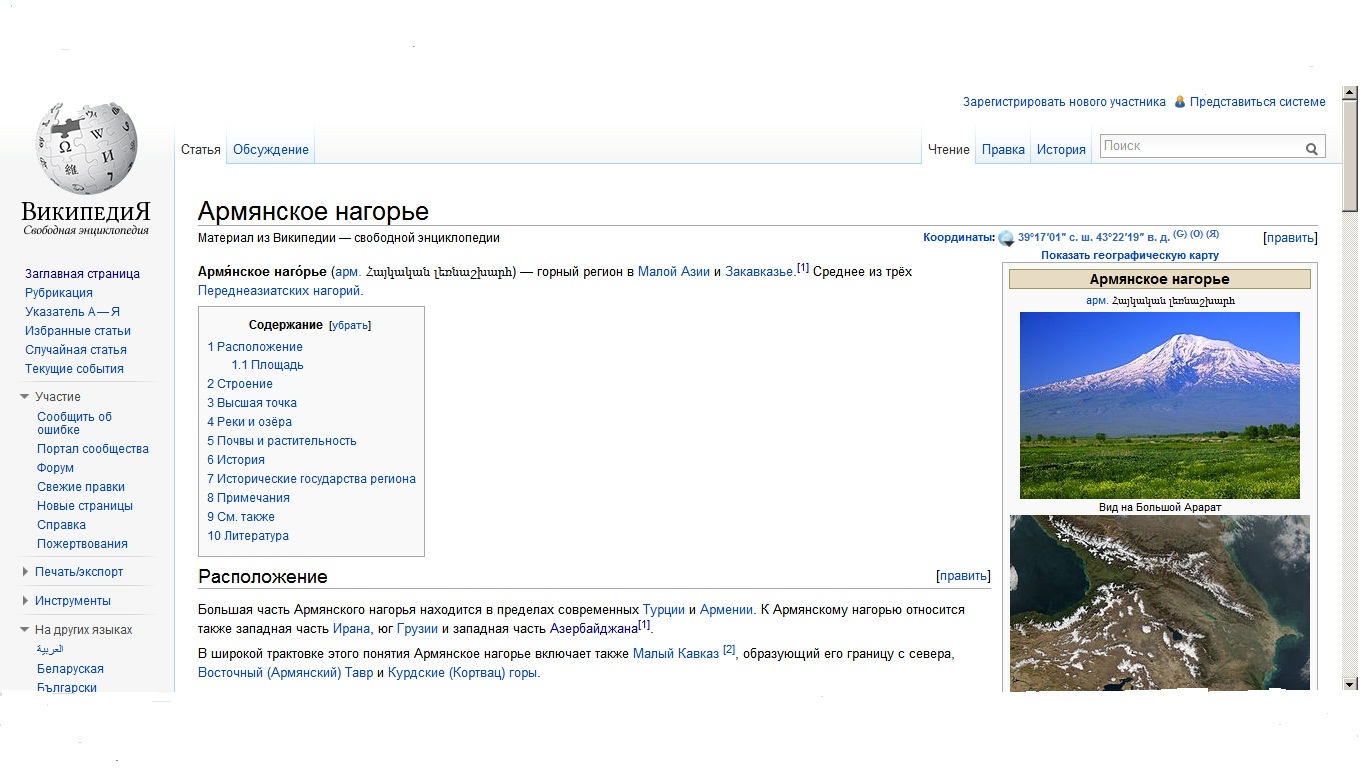1360x768 pixels.
Task: Follow the Переднеазиатских нагорий link
Action: tap(279, 291)
